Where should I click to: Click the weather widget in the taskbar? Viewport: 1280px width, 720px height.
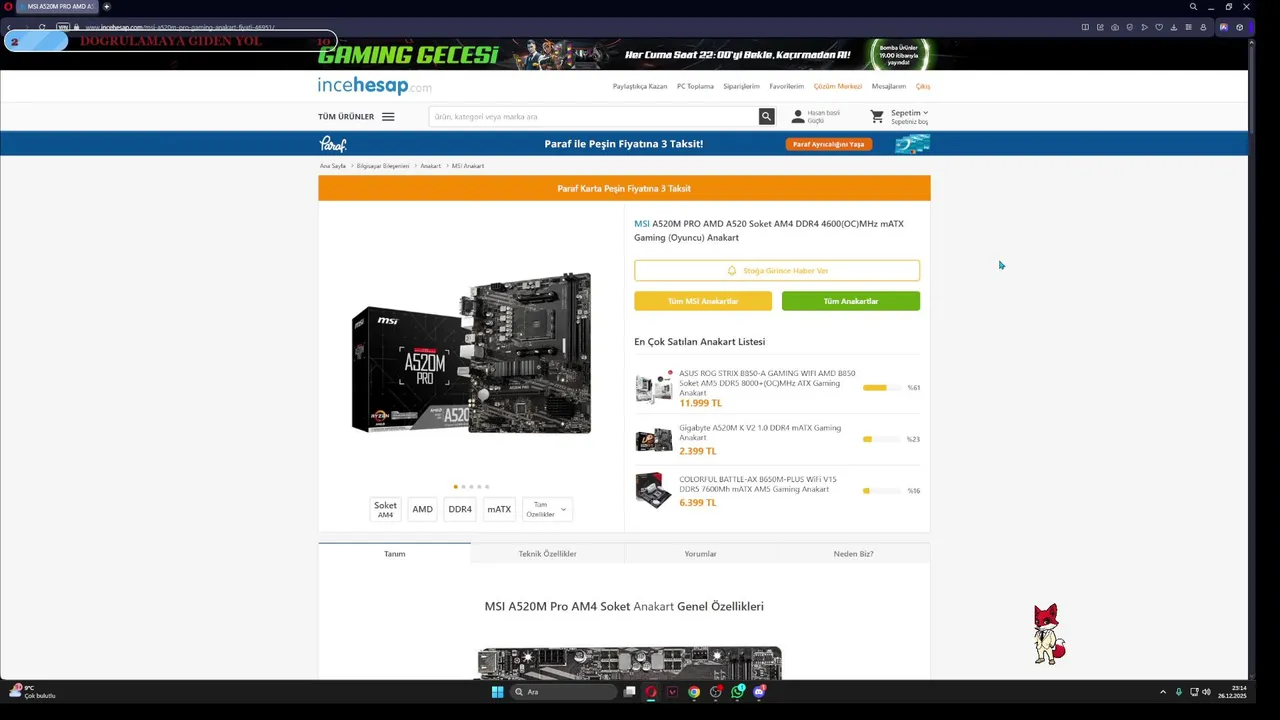32,692
